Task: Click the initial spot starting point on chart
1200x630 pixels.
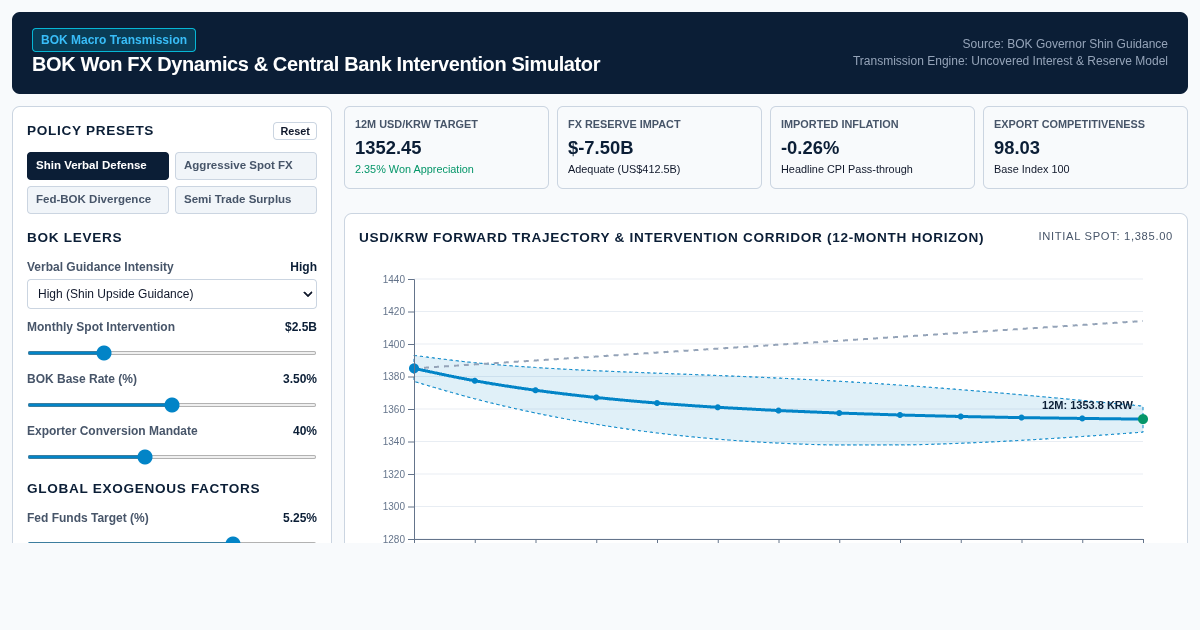Action: 414,368
